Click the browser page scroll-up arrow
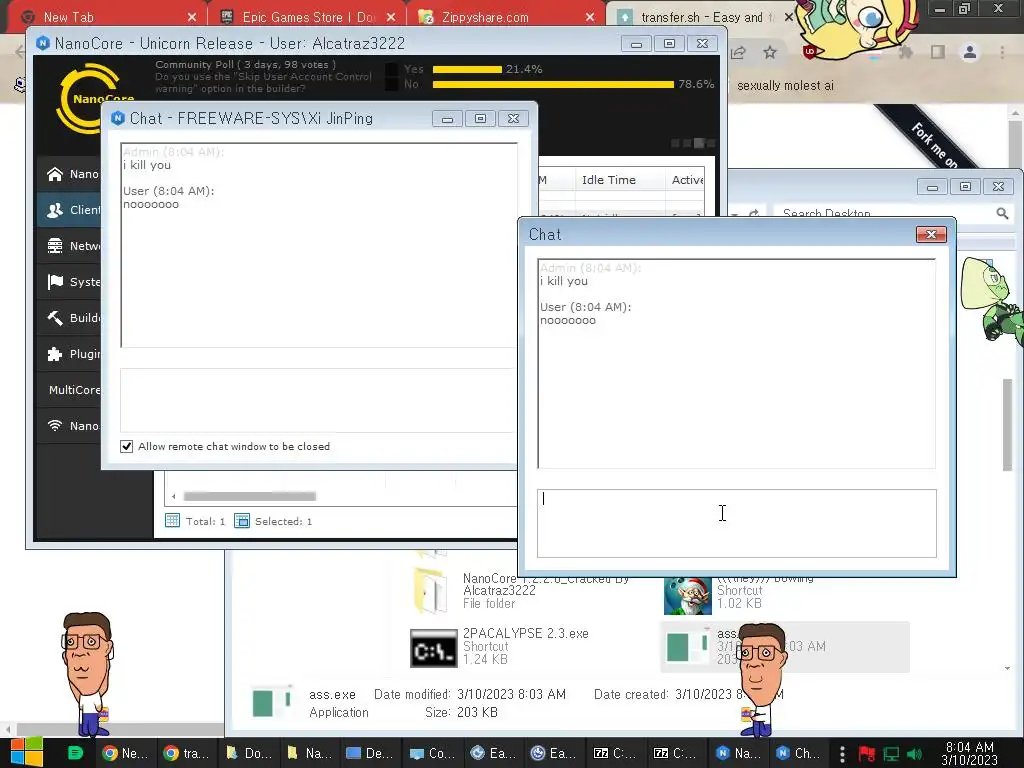 (1016, 112)
